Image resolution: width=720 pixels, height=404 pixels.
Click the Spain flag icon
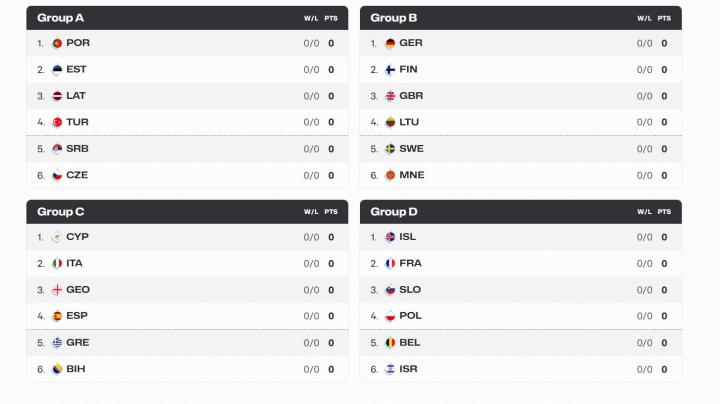tap(57, 316)
